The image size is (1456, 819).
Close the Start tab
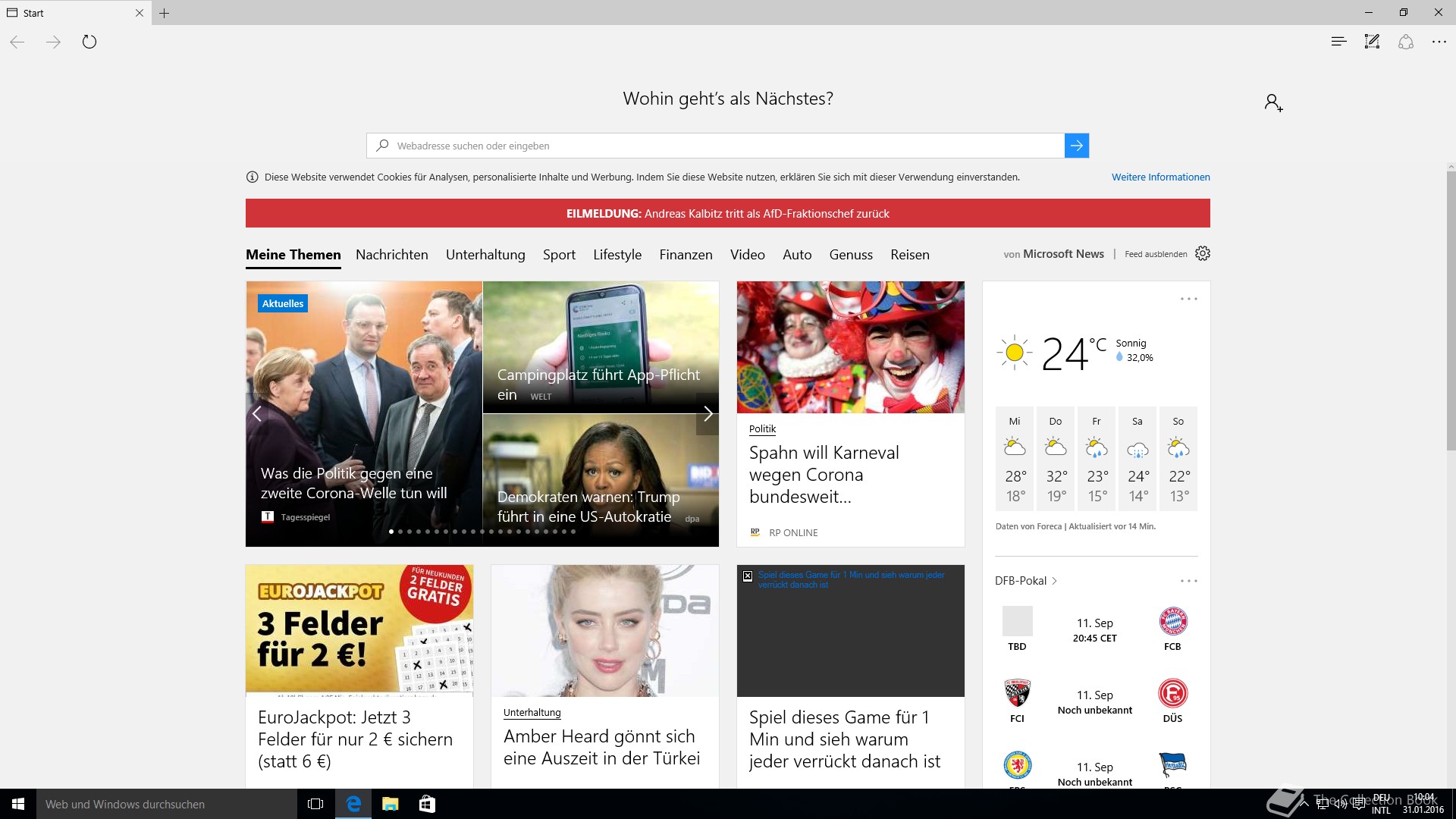click(x=139, y=13)
